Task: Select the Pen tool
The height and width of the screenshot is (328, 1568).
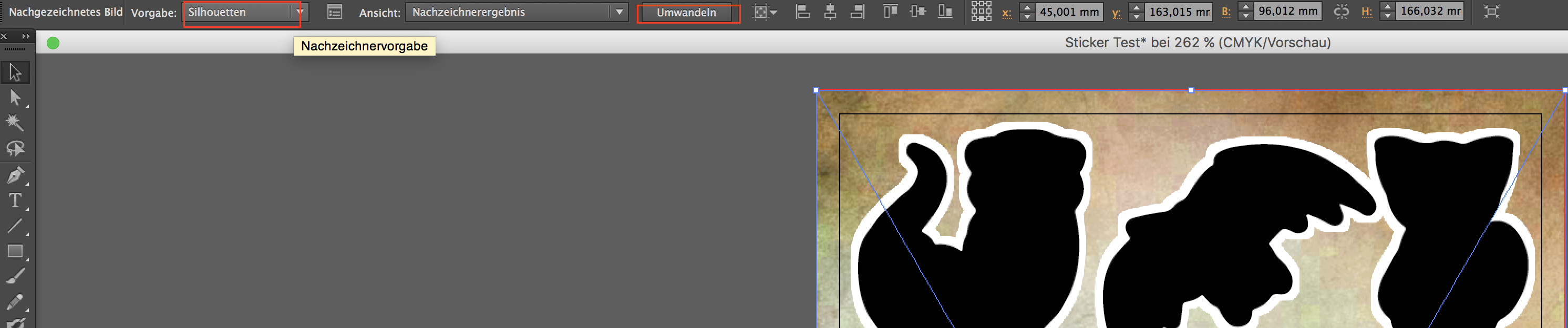Action: 15,175
